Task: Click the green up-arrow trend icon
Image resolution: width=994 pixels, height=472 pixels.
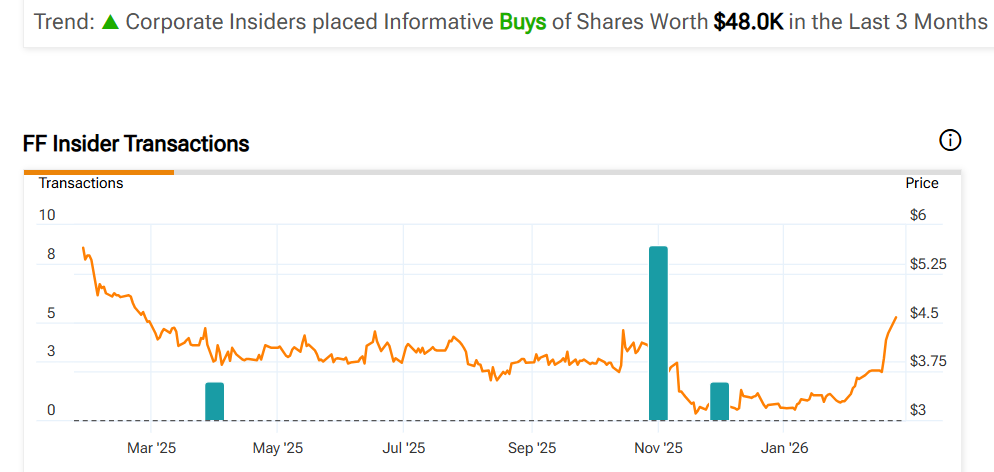Action: (x=110, y=21)
